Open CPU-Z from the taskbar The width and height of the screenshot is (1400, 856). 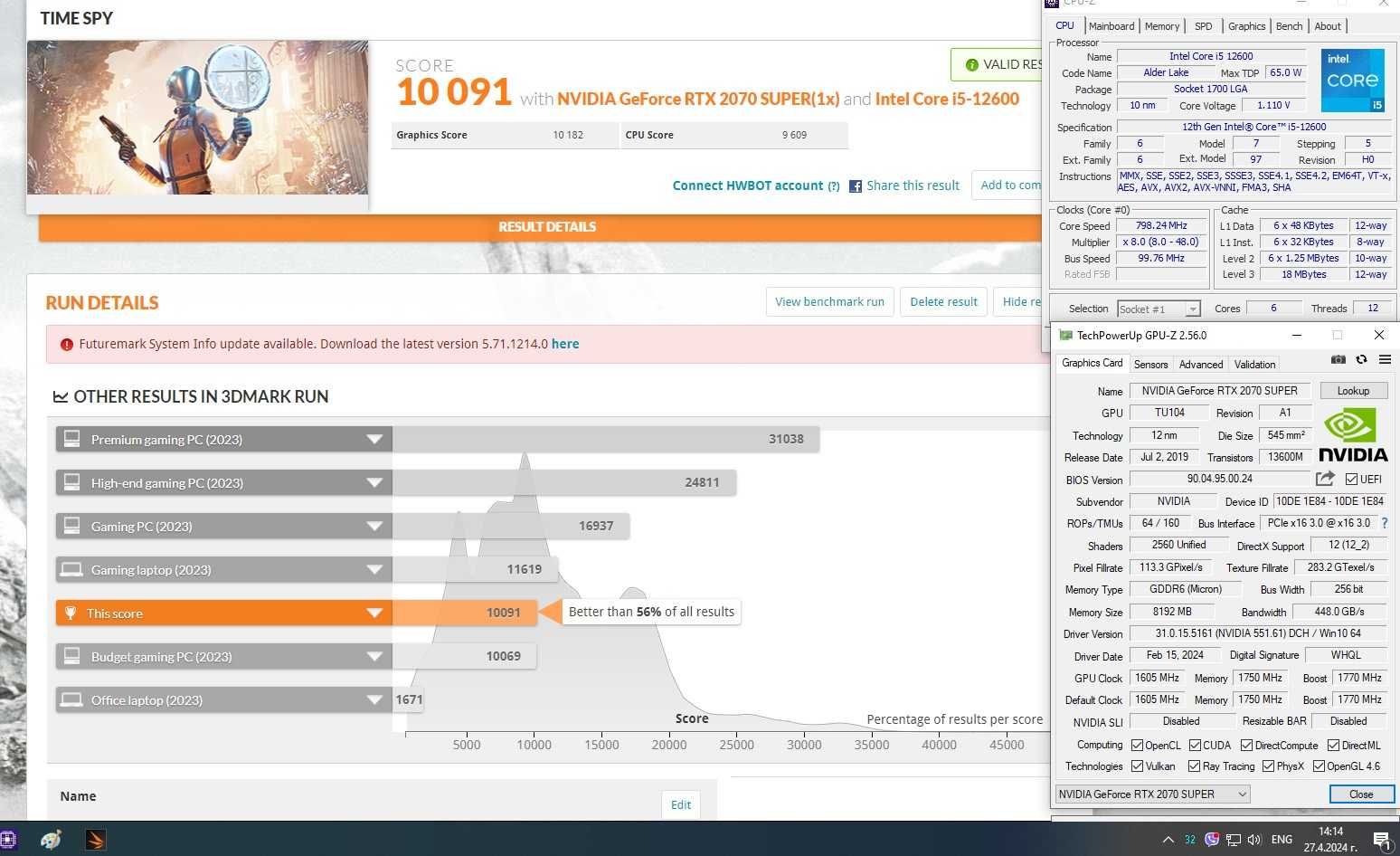point(8,840)
